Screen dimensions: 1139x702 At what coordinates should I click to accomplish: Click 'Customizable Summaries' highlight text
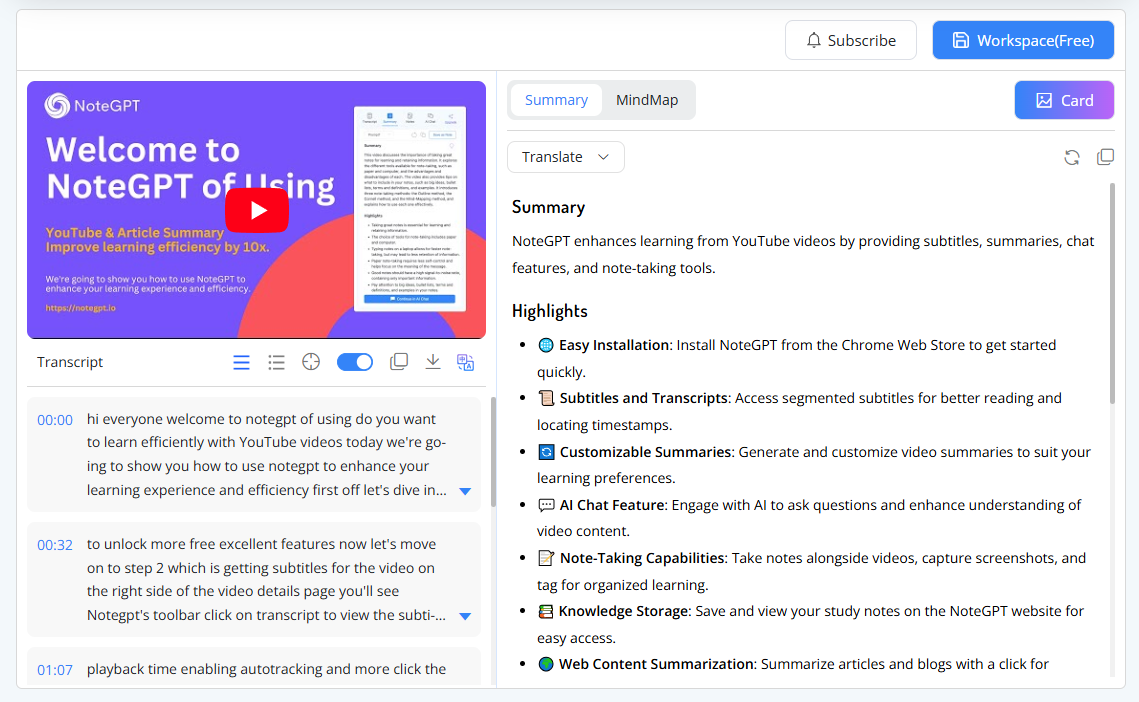tap(645, 452)
